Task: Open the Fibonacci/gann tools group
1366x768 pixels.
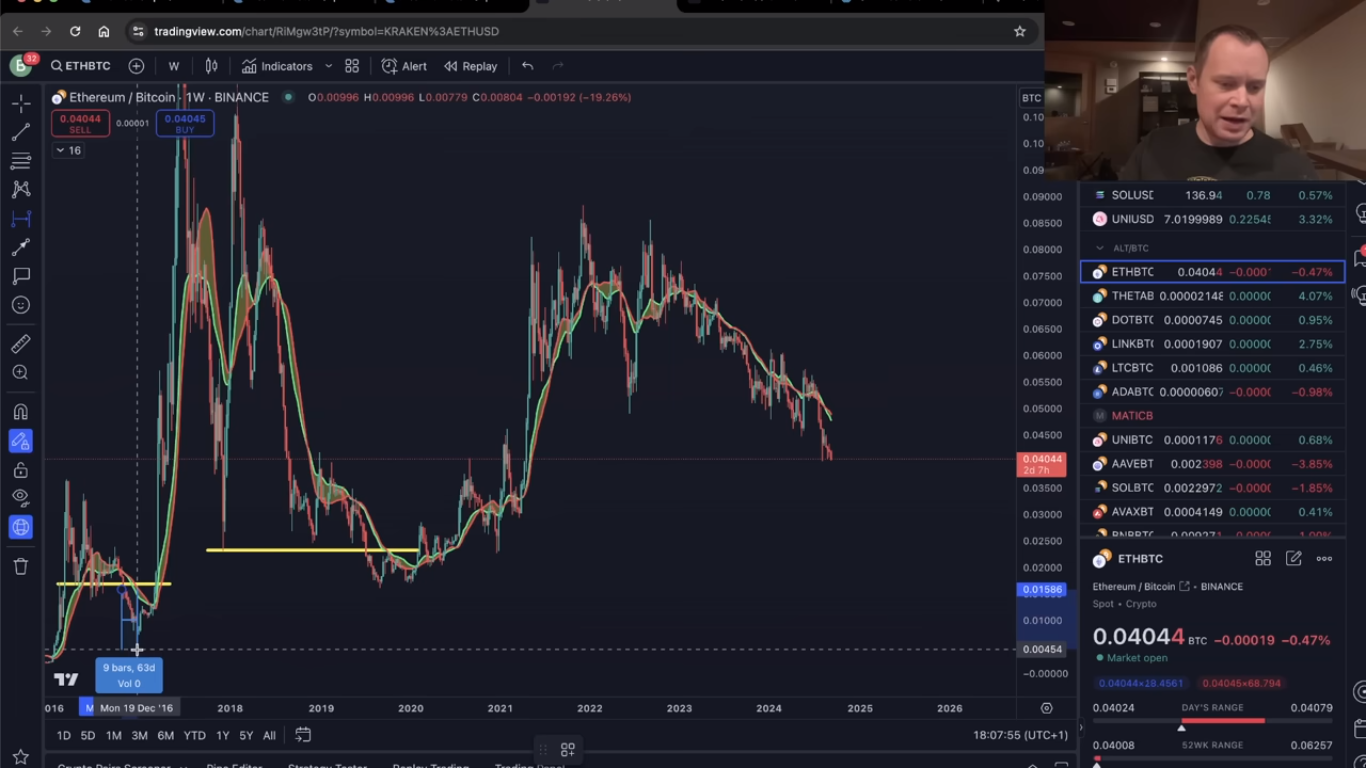Action: [x=21, y=160]
